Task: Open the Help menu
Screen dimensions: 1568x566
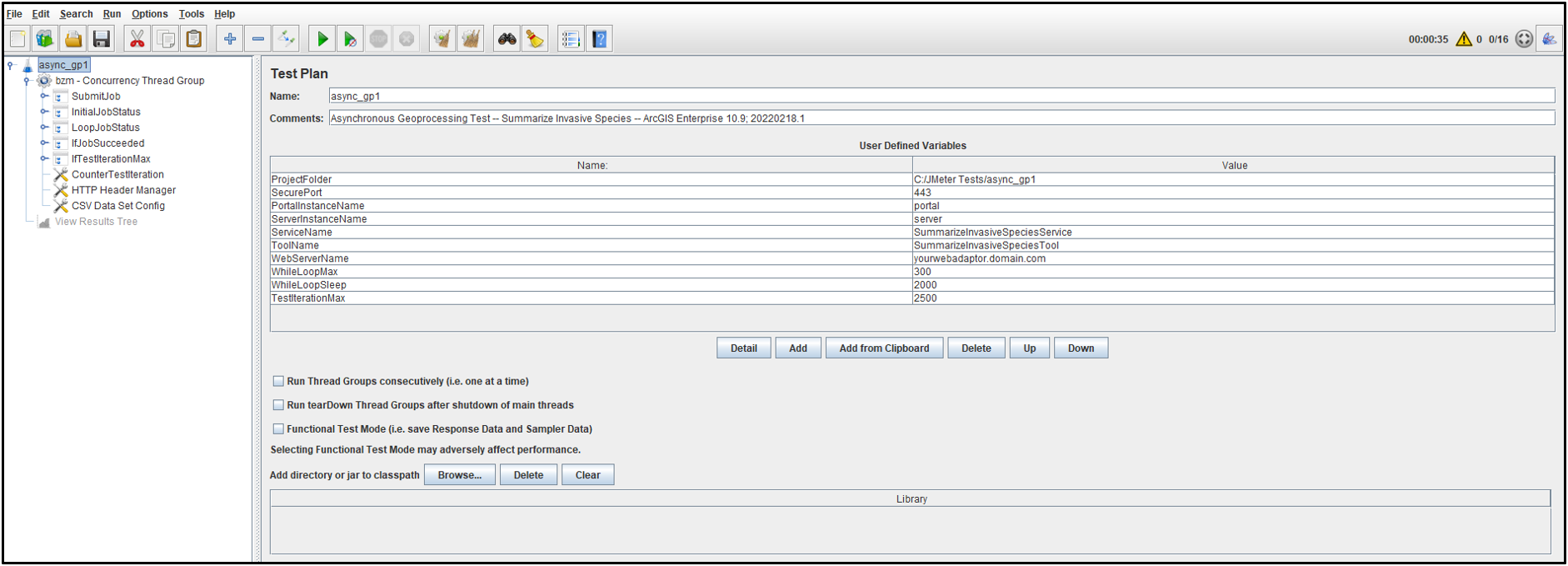Action: point(224,14)
